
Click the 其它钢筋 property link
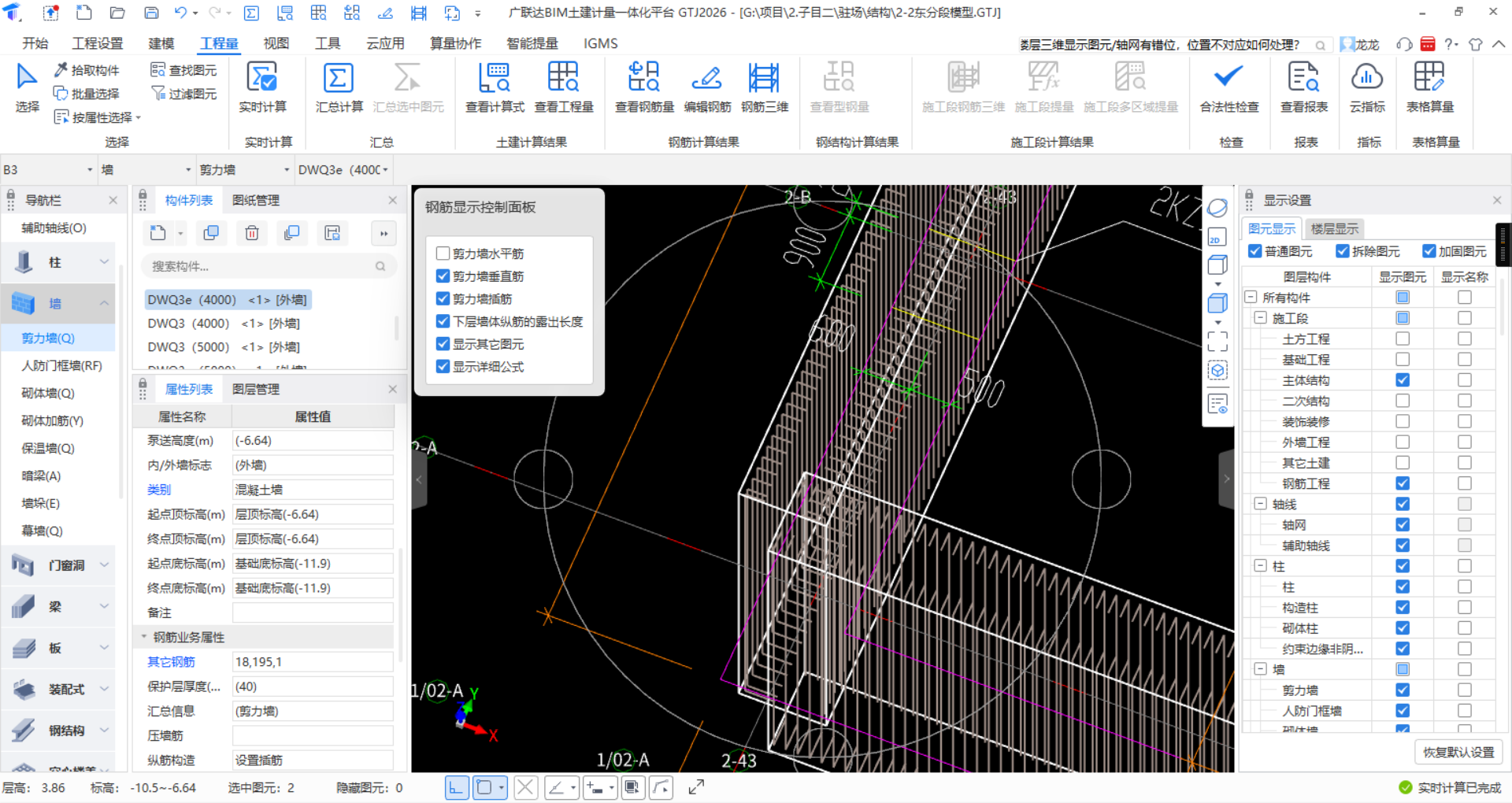[x=171, y=662]
